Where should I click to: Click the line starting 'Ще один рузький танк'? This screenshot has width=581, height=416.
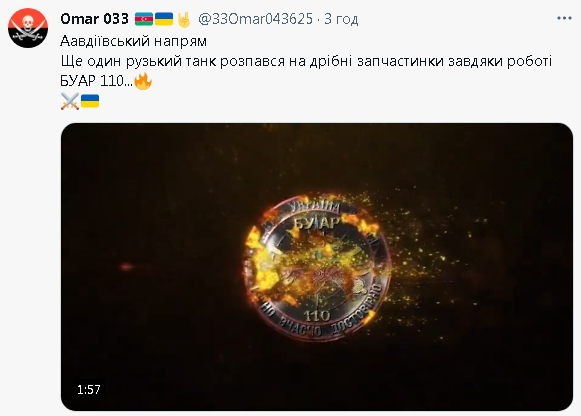(x=306, y=61)
